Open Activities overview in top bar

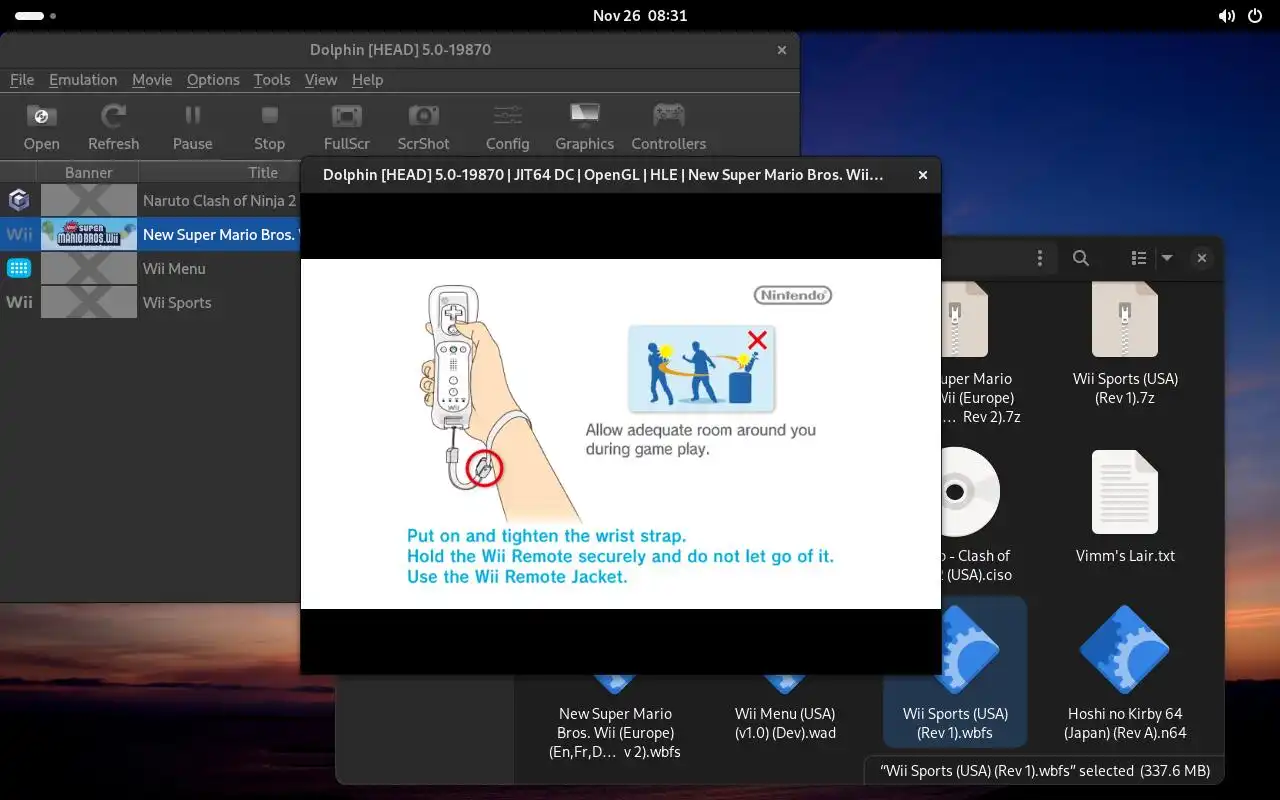point(35,16)
